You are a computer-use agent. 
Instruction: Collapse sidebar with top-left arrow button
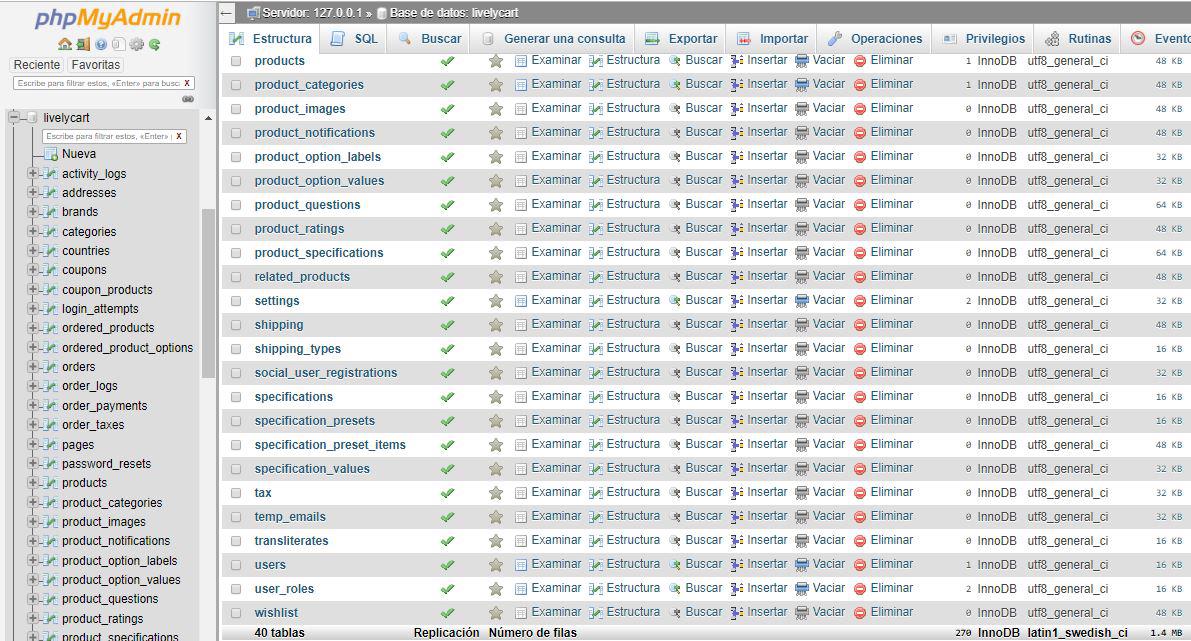227,13
